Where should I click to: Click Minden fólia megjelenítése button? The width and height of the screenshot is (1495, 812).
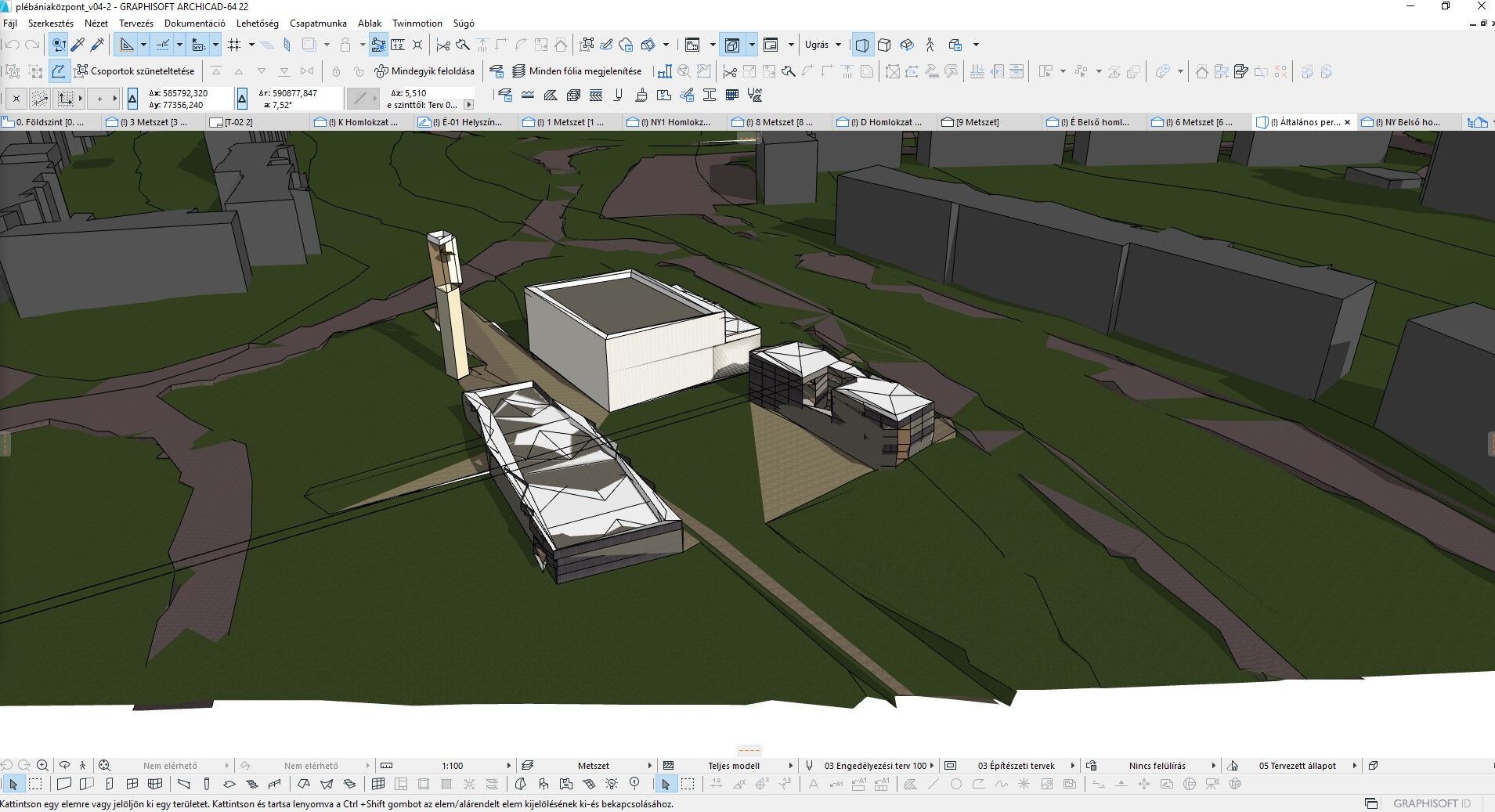576,71
